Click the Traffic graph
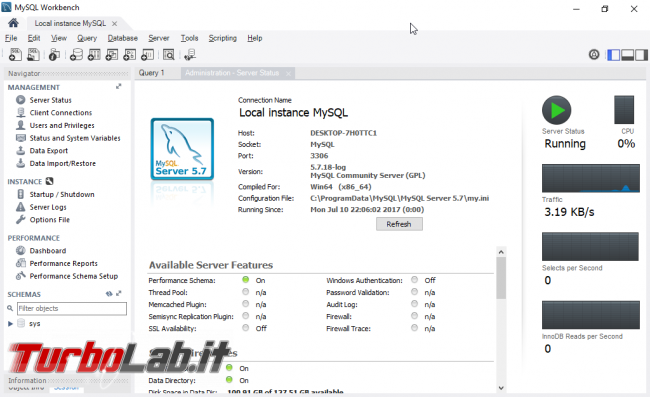This screenshot has width=650, height=397. pyautogui.click(x=591, y=178)
